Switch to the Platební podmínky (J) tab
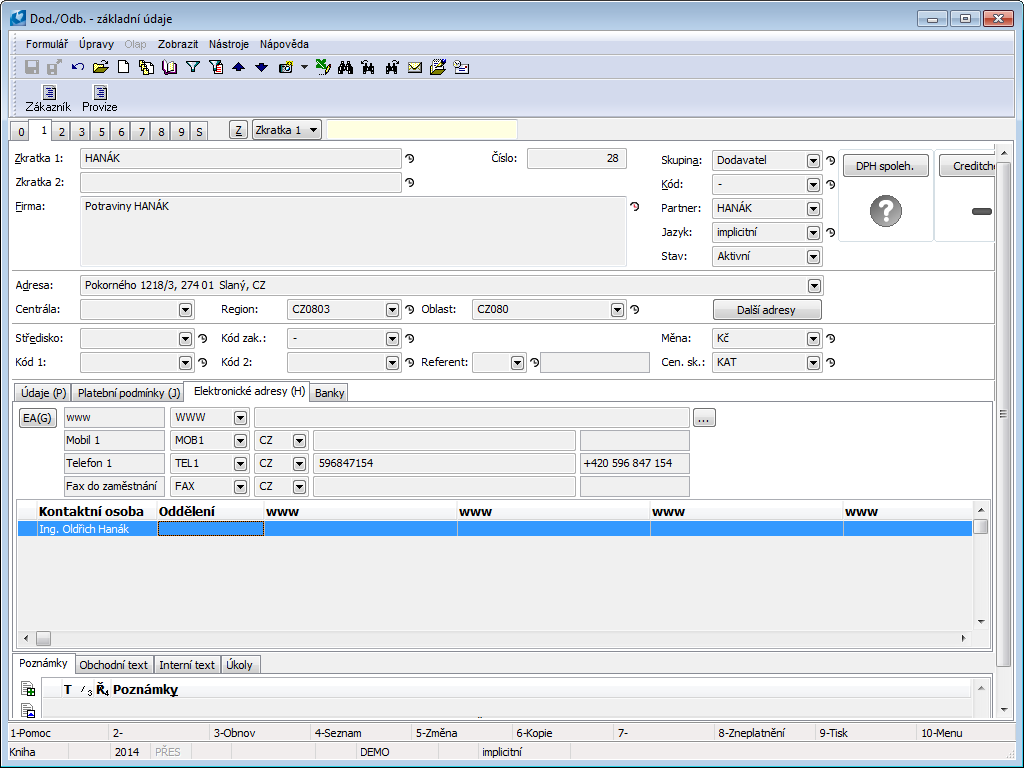 tap(129, 393)
